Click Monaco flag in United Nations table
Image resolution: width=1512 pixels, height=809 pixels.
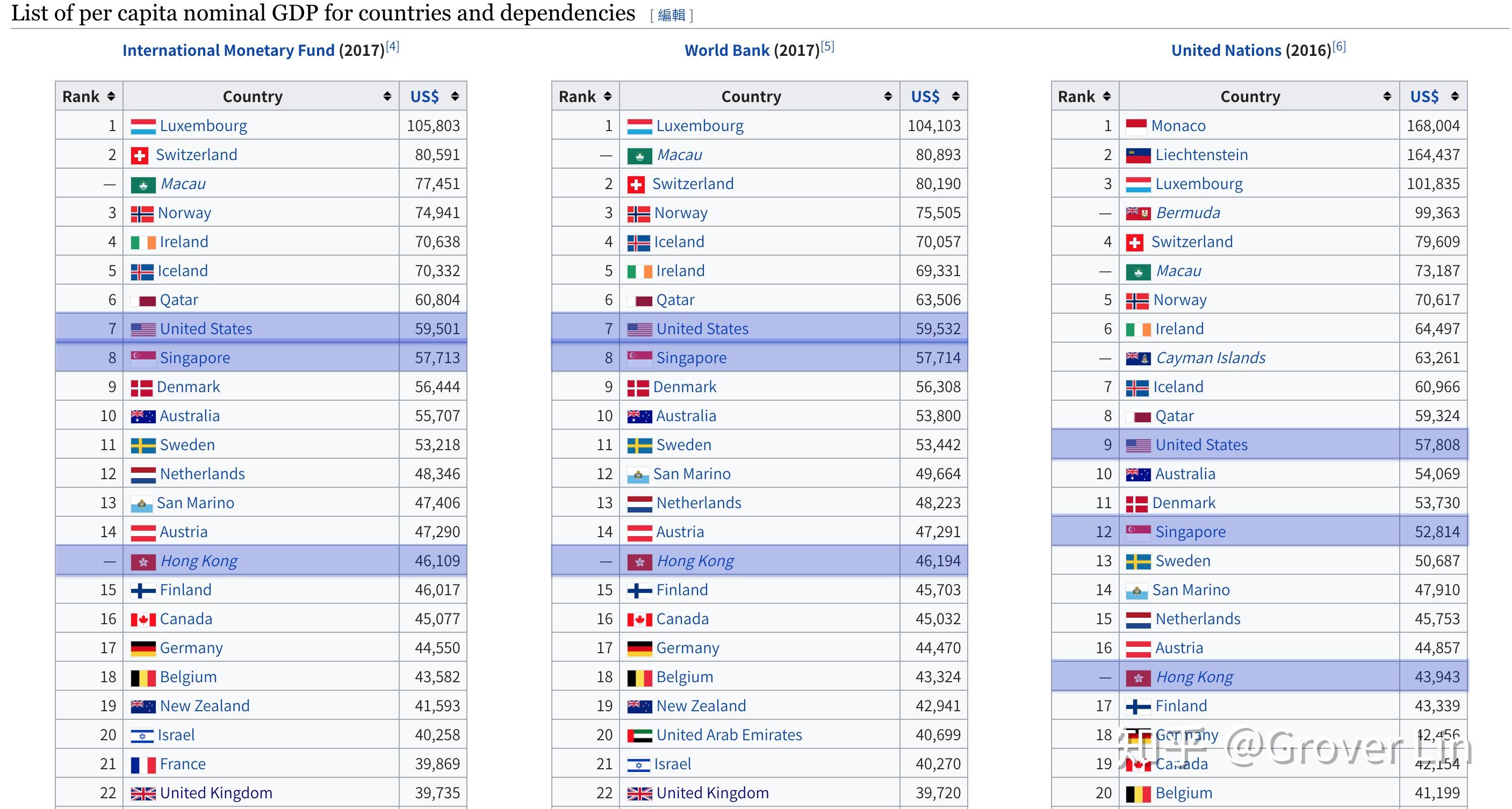pyautogui.click(x=1136, y=126)
